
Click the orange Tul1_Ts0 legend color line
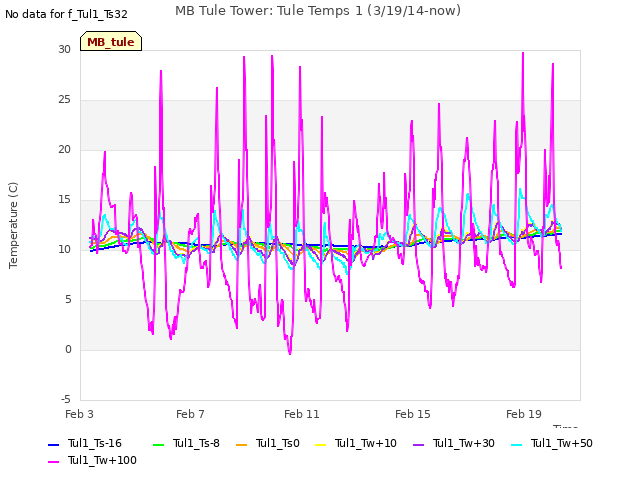tap(242, 444)
